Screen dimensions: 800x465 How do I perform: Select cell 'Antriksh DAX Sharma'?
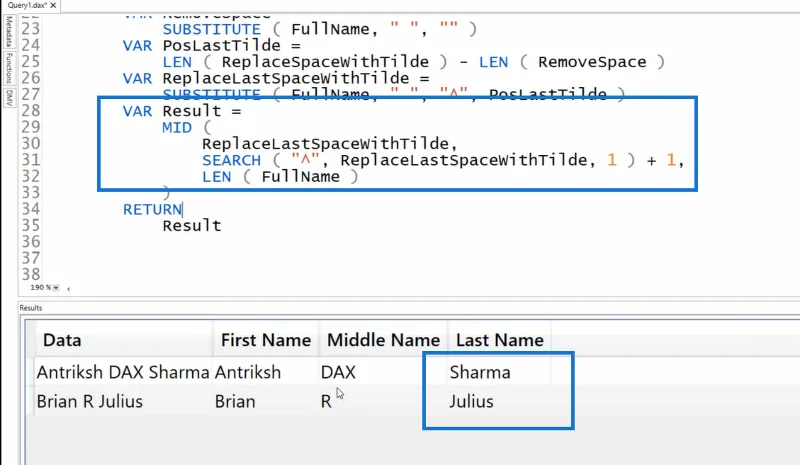123,372
